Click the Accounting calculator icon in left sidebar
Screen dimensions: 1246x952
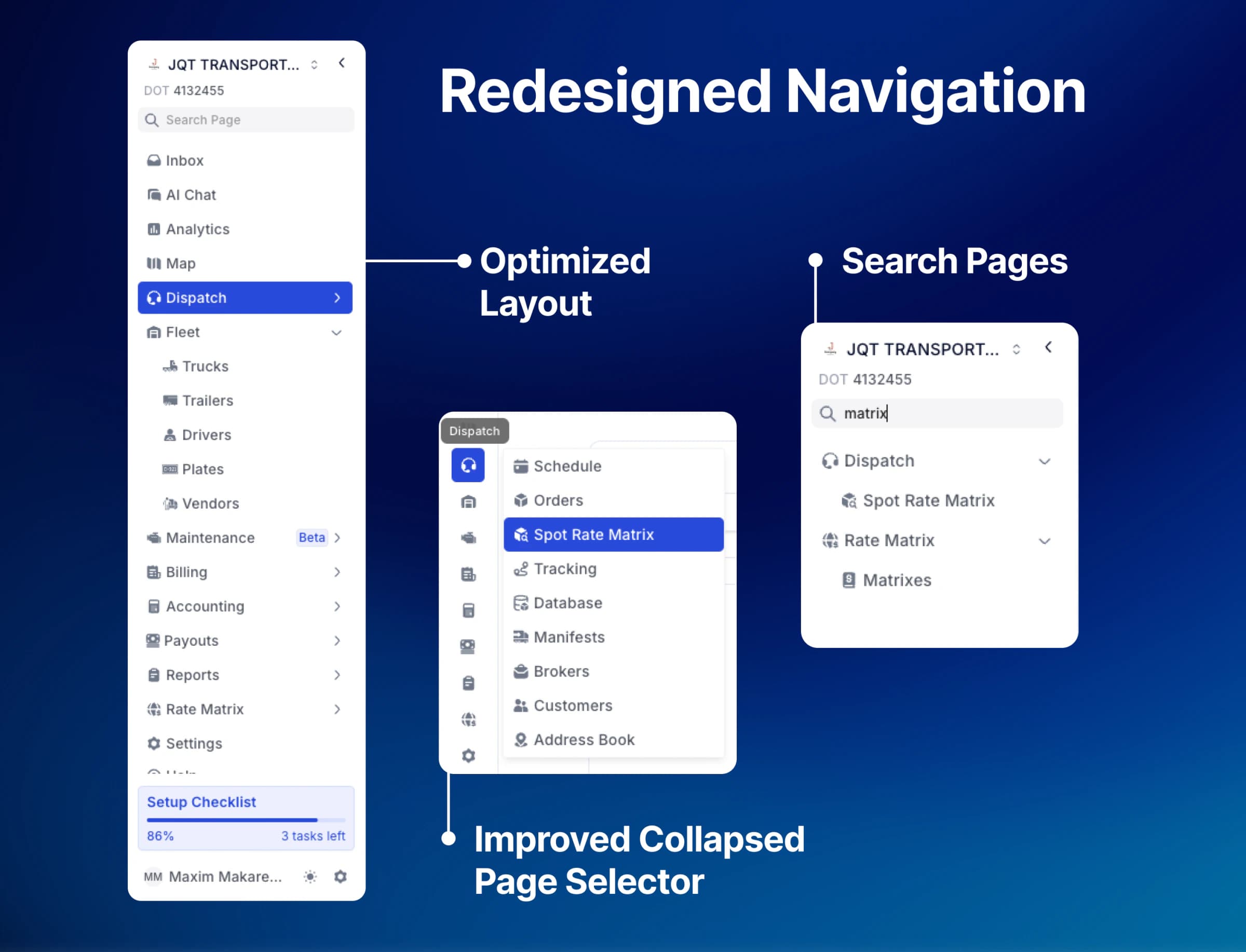pos(154,606)
